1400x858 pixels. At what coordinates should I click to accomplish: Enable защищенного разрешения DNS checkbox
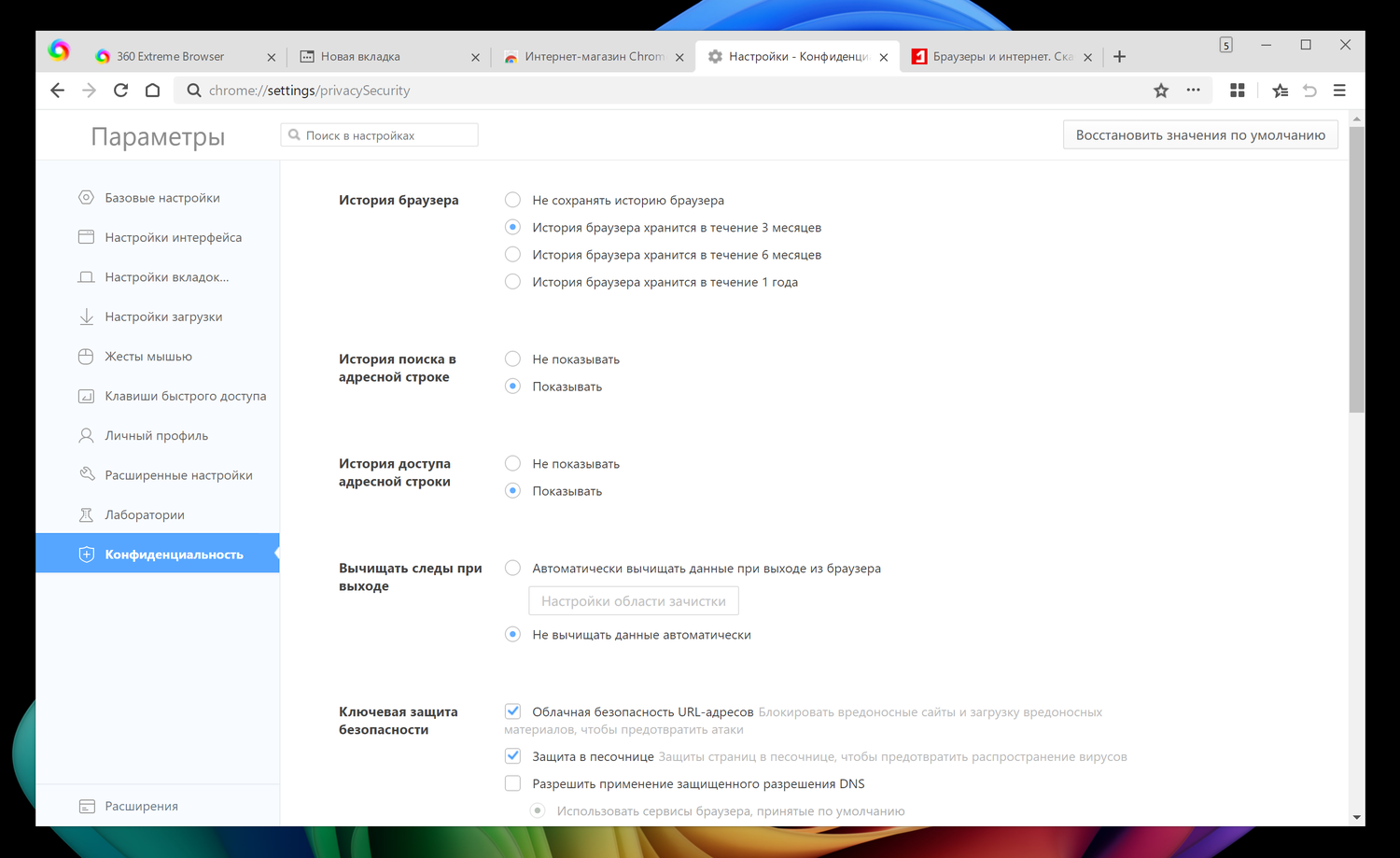pyautogui.click(x=512, y=783)
